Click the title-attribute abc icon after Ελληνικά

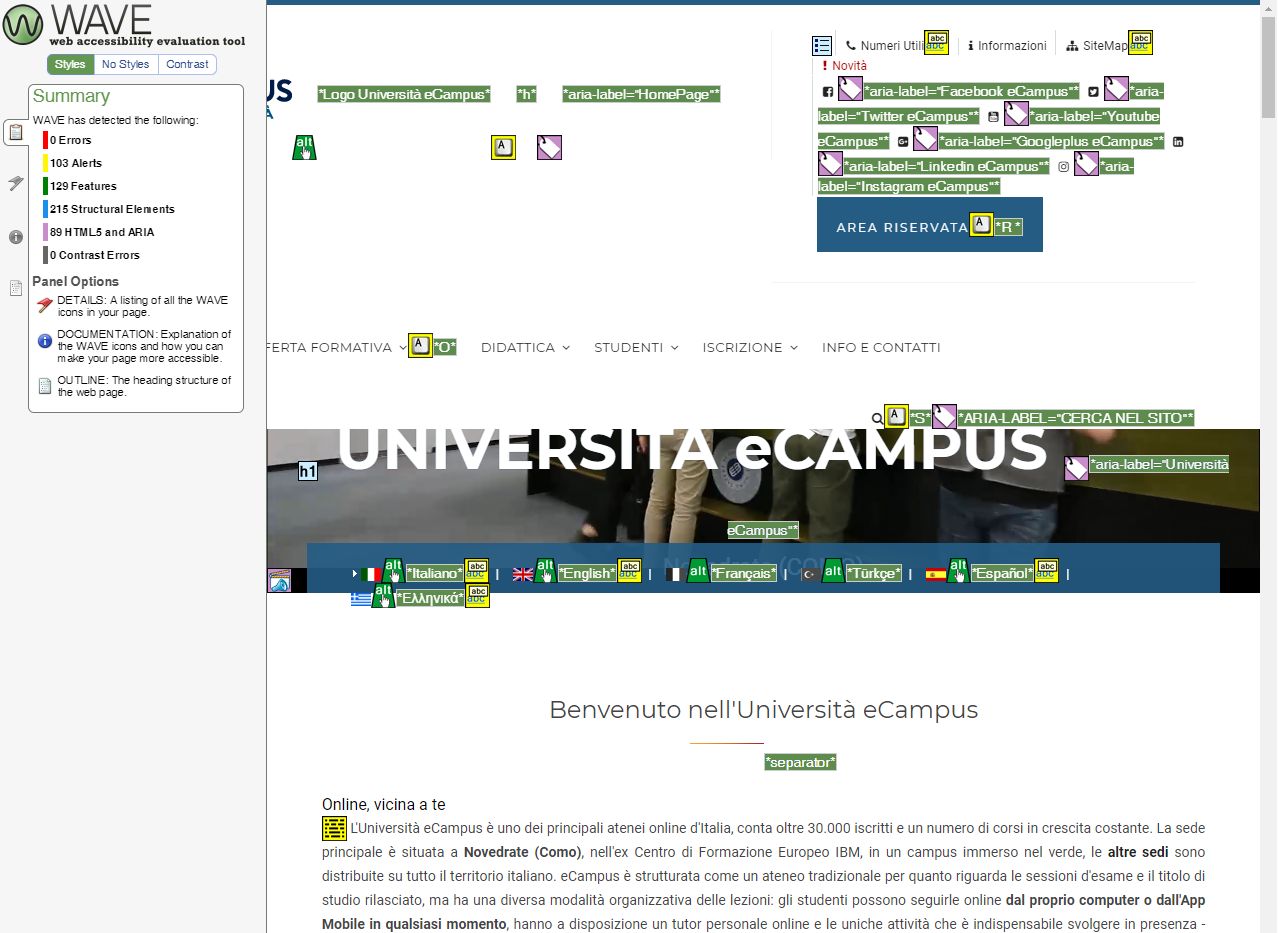point(478,595)
